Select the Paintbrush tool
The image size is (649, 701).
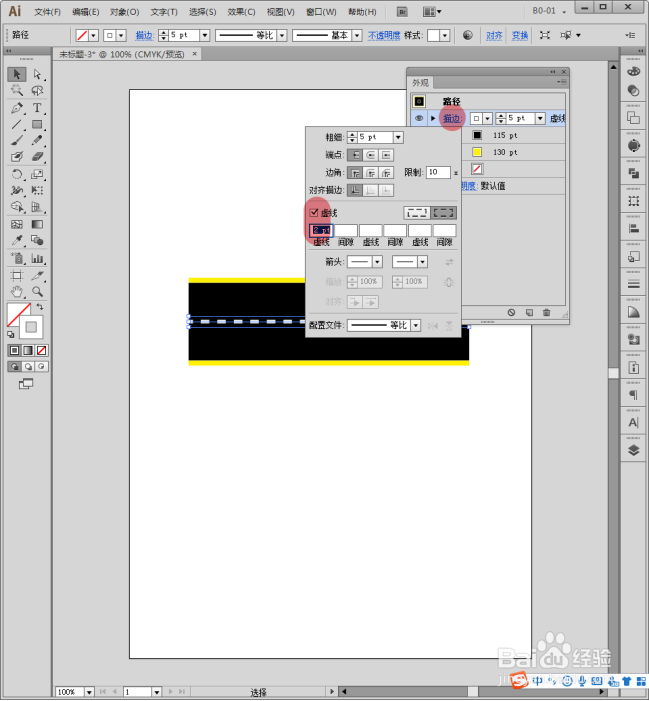coord(17,140)
